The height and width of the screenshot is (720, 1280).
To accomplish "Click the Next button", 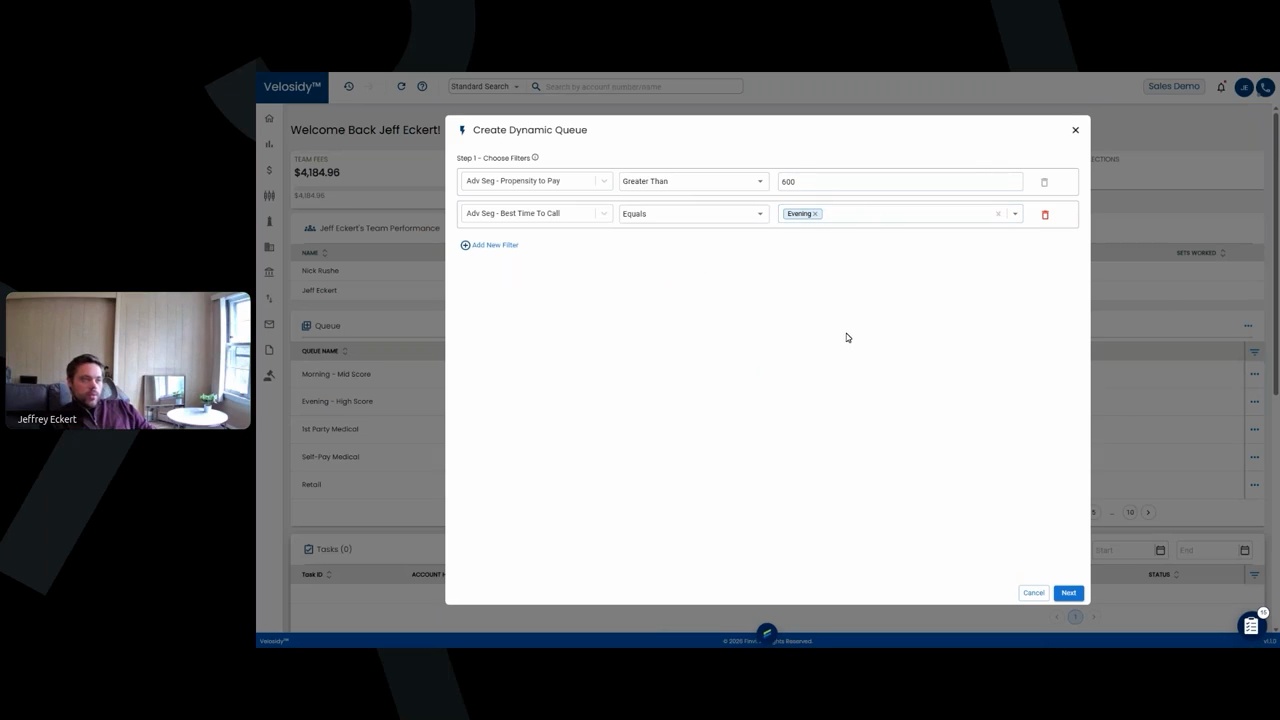I will pyautogui.click(x=1068, y=593).
